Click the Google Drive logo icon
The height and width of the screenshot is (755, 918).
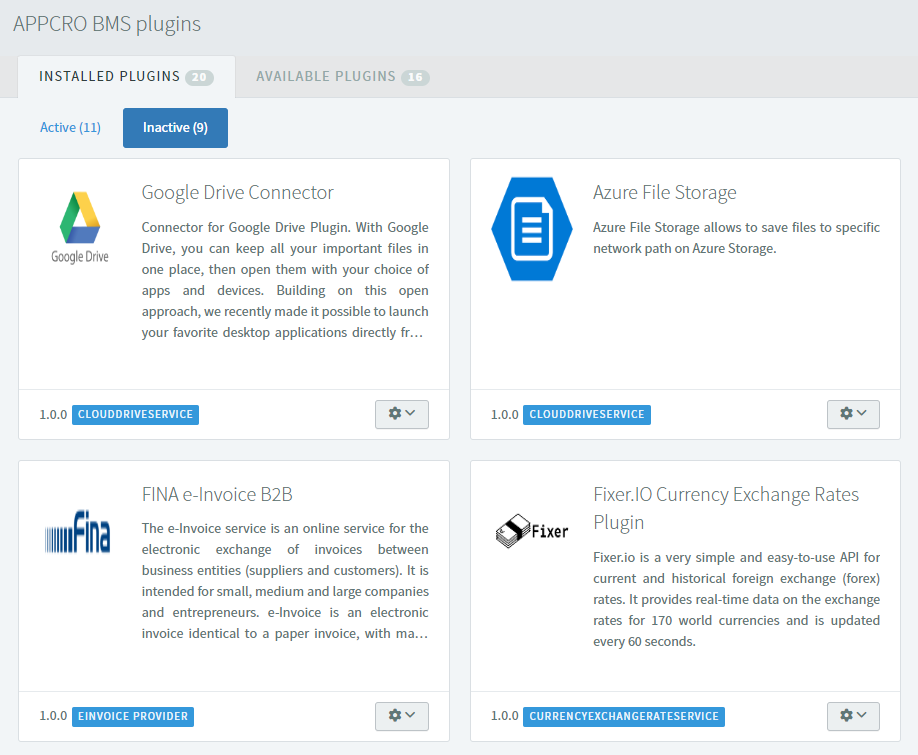80,228
